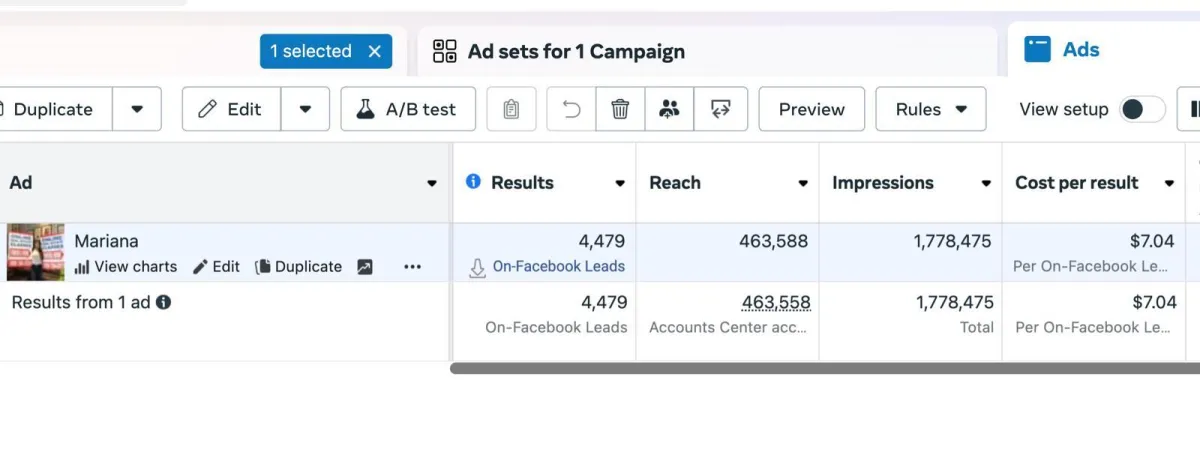Open the Rules dropdown
This screenshot has height=452, width=1200.
point(930,109)
